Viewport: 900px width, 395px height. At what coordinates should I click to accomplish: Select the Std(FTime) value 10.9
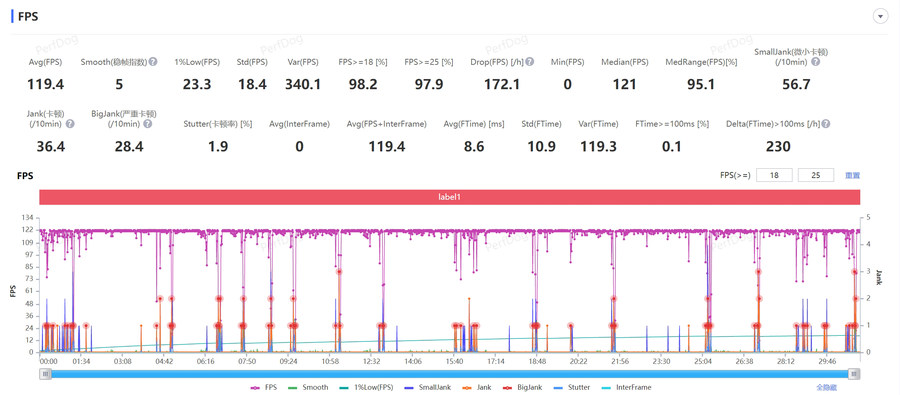(x=541, y=147)
